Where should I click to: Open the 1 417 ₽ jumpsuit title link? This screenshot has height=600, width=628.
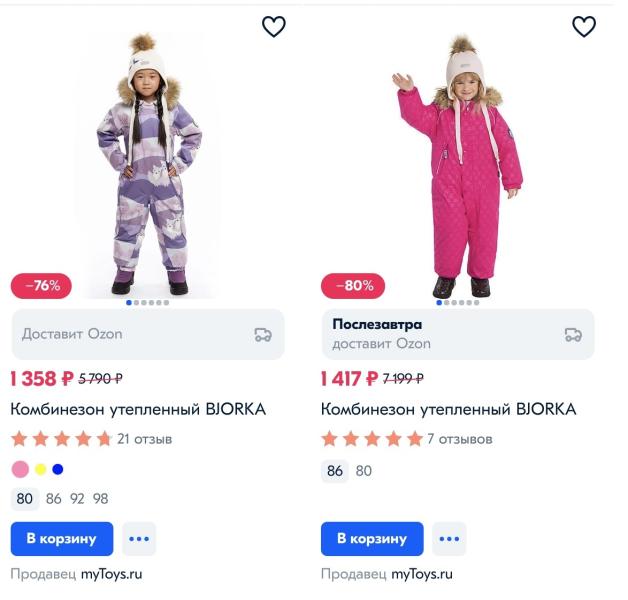448,409
